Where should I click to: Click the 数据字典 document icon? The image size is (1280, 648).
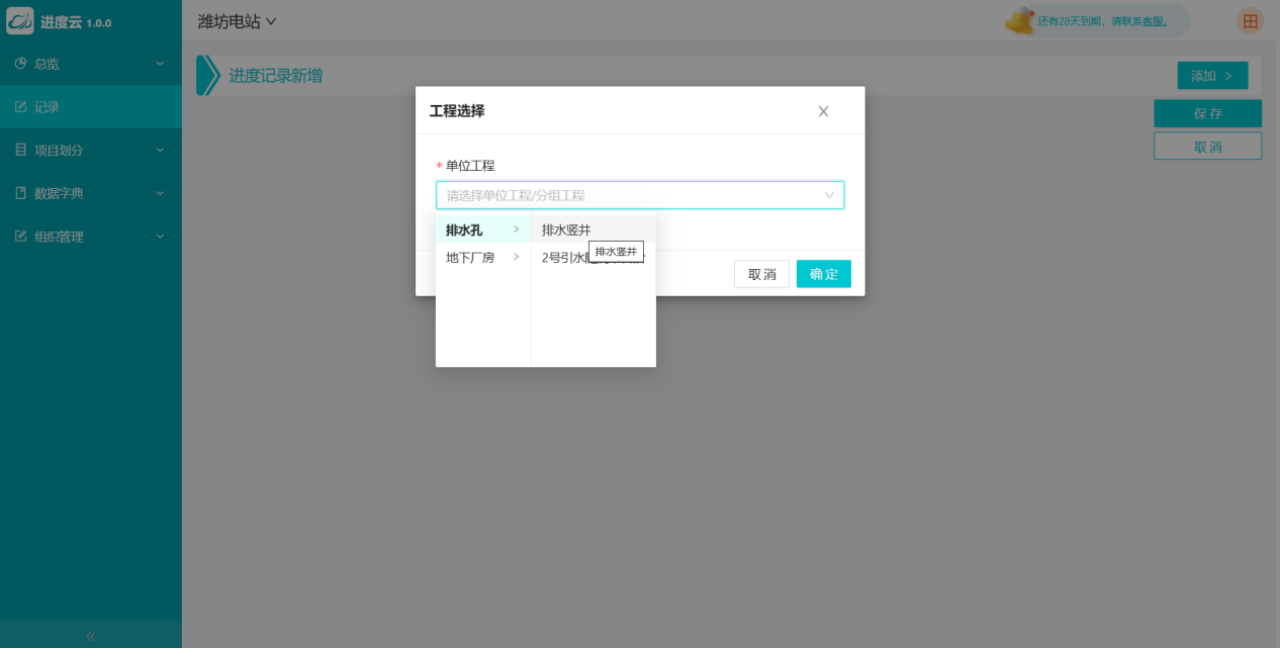tap(20, 194)
